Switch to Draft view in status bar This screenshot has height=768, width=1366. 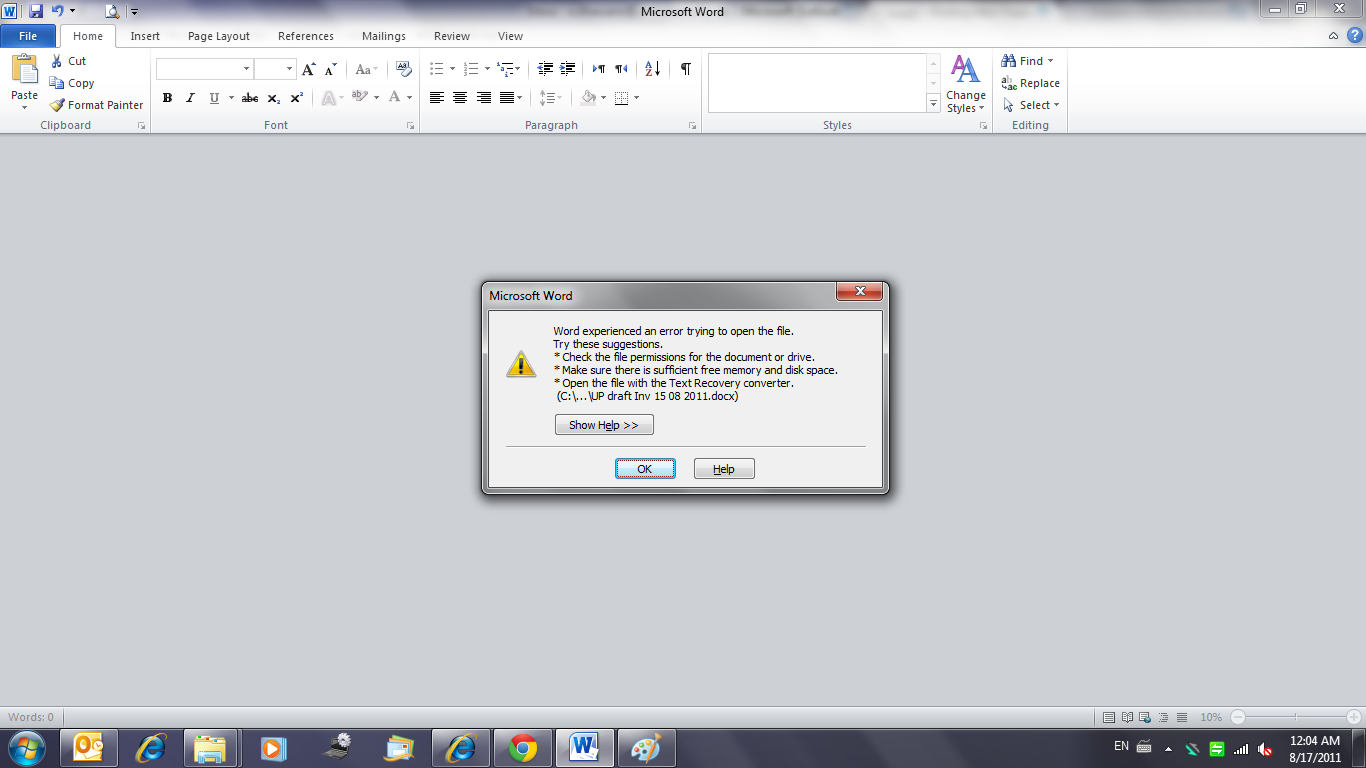(x=1183, y=717)
